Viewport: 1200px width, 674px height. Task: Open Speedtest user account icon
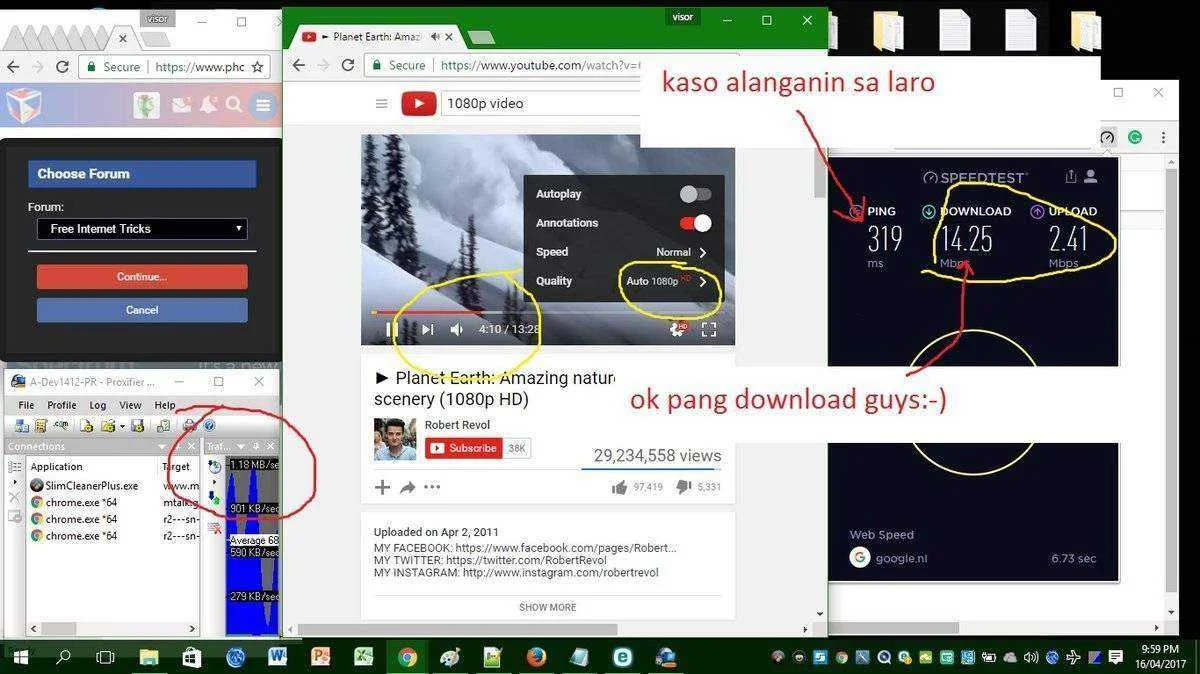tap(1091, 176)
